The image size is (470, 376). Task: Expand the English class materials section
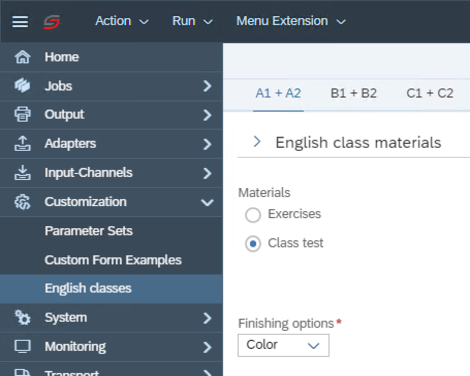[257, 142]
